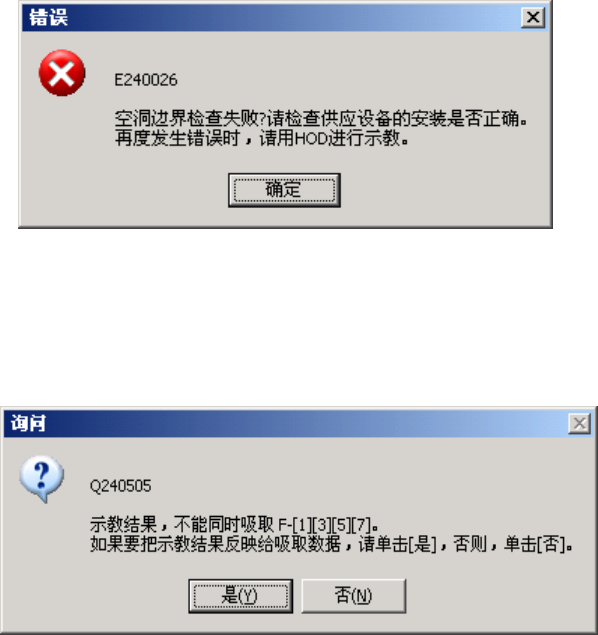Click the 错误 title text label
Image resolution: width=598 pixels, height=635 pixels.
coord(48,17)
